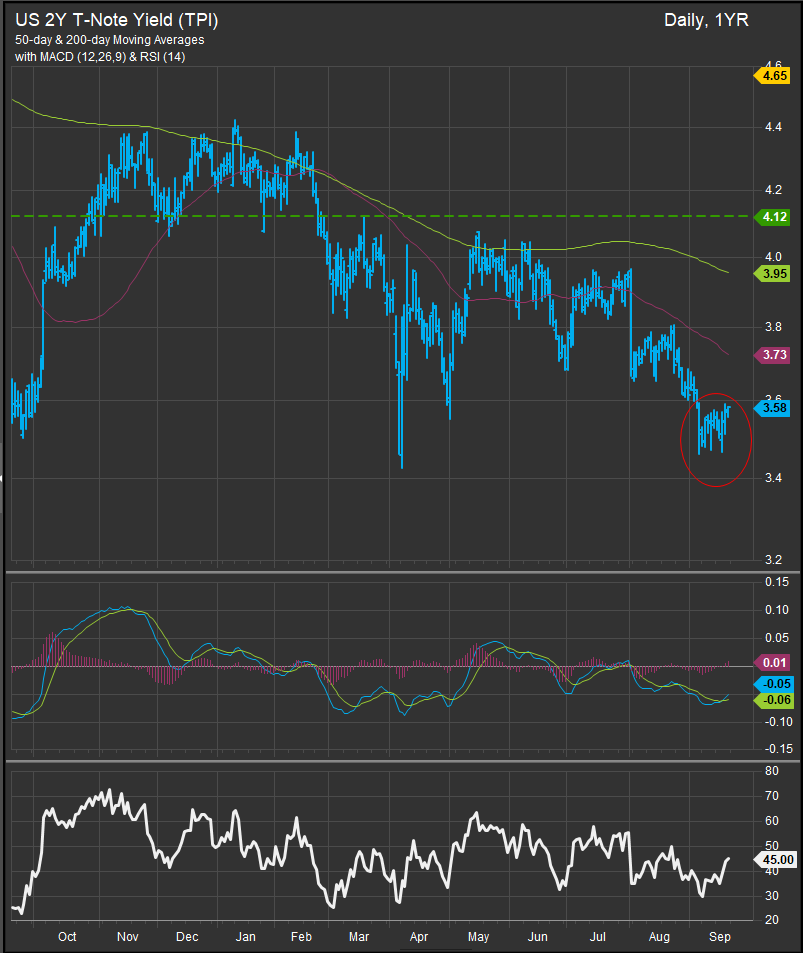Open the Daily, 1YR timeframe label

[x=705, y=20]
